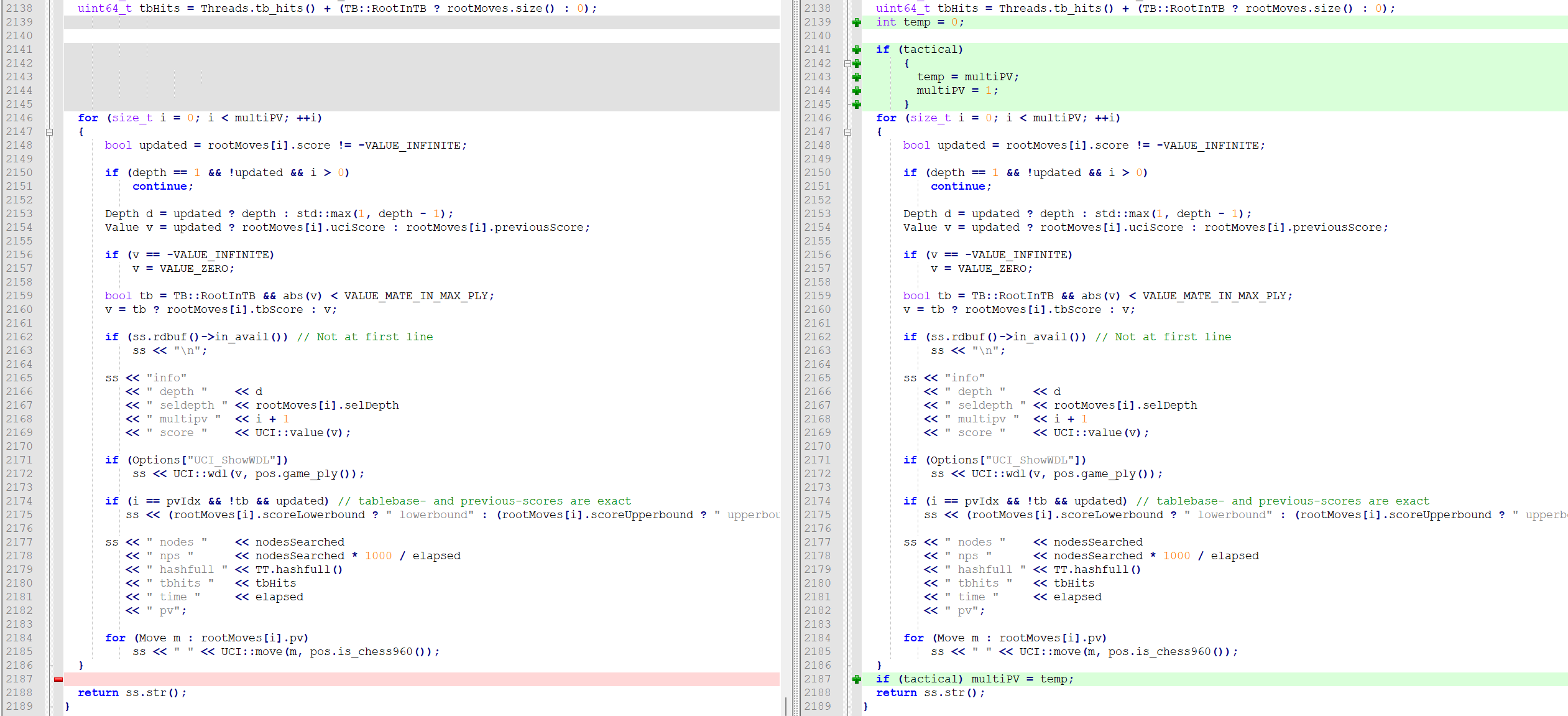
Task: Click the '// Not at first line' comment in left pane
Action: point(365,337)
